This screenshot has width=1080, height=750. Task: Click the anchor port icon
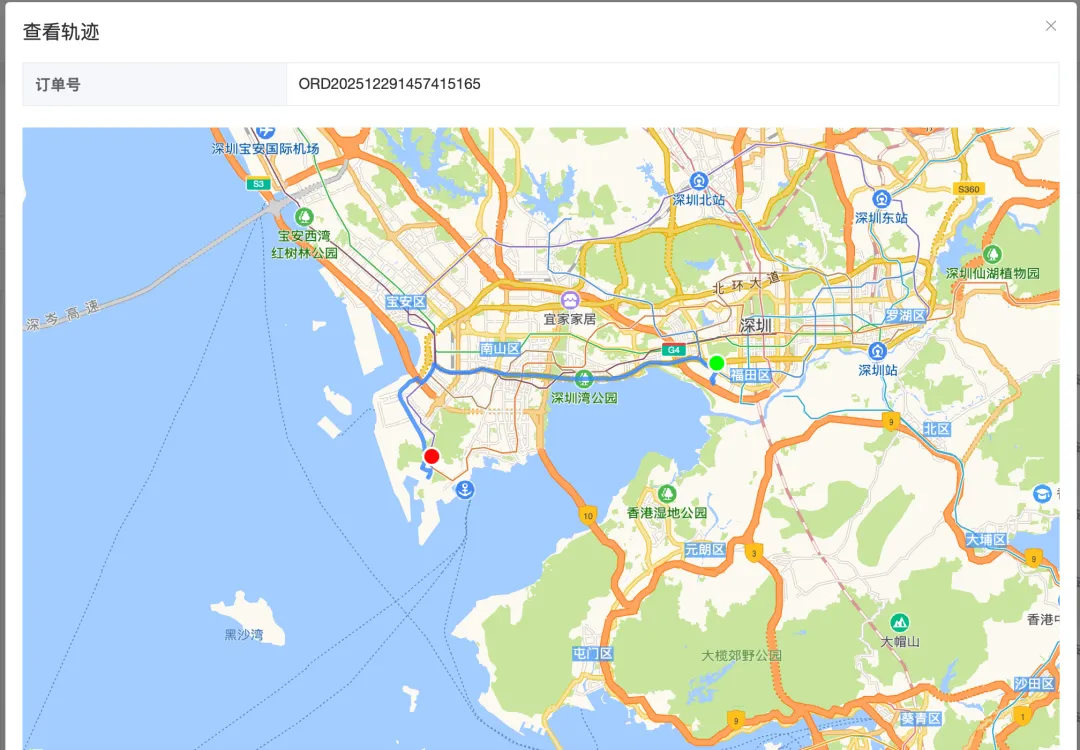pos(465,490)
